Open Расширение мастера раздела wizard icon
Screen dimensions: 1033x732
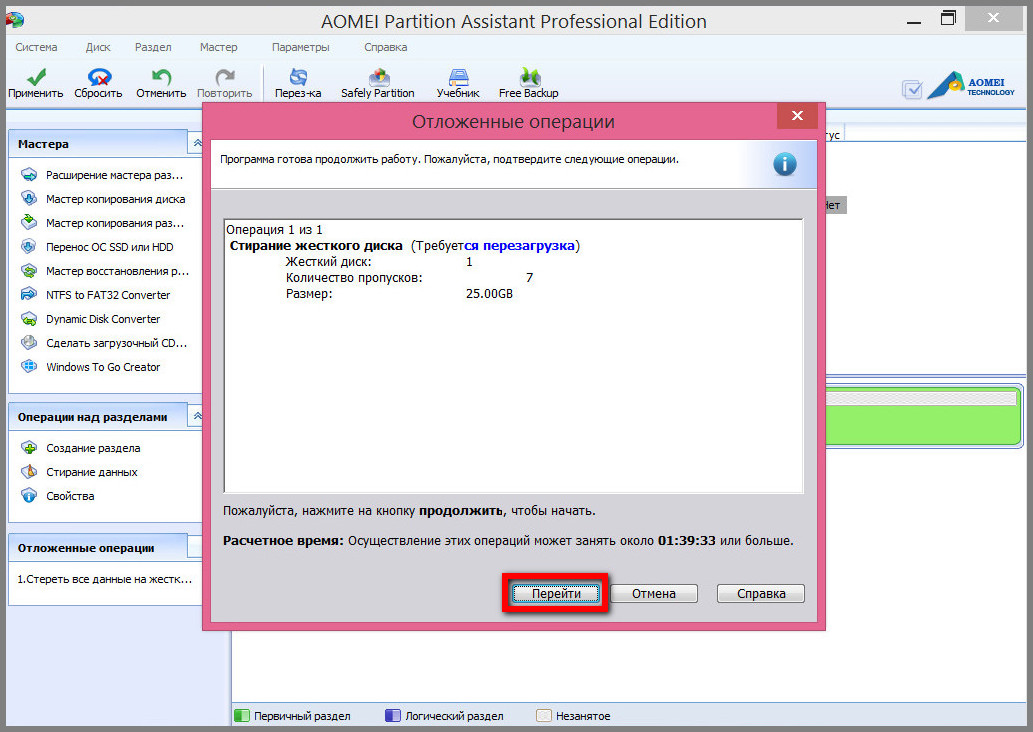coord(29,175)
